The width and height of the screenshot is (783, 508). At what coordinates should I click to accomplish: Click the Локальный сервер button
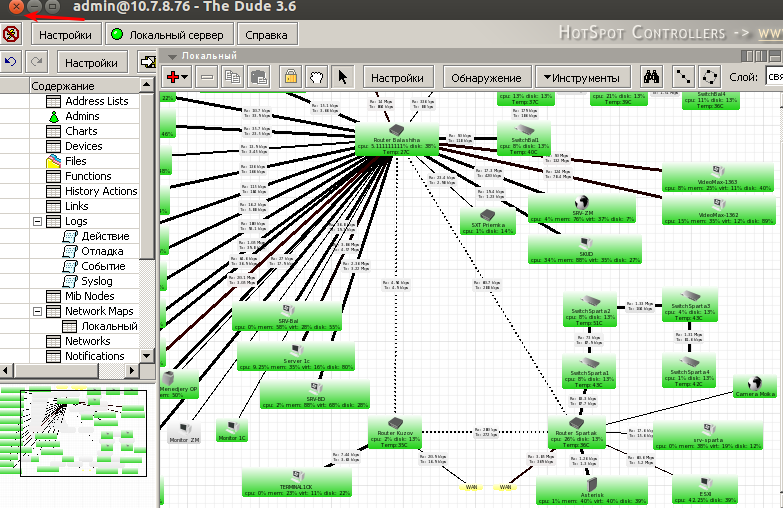tap(169, 35)
